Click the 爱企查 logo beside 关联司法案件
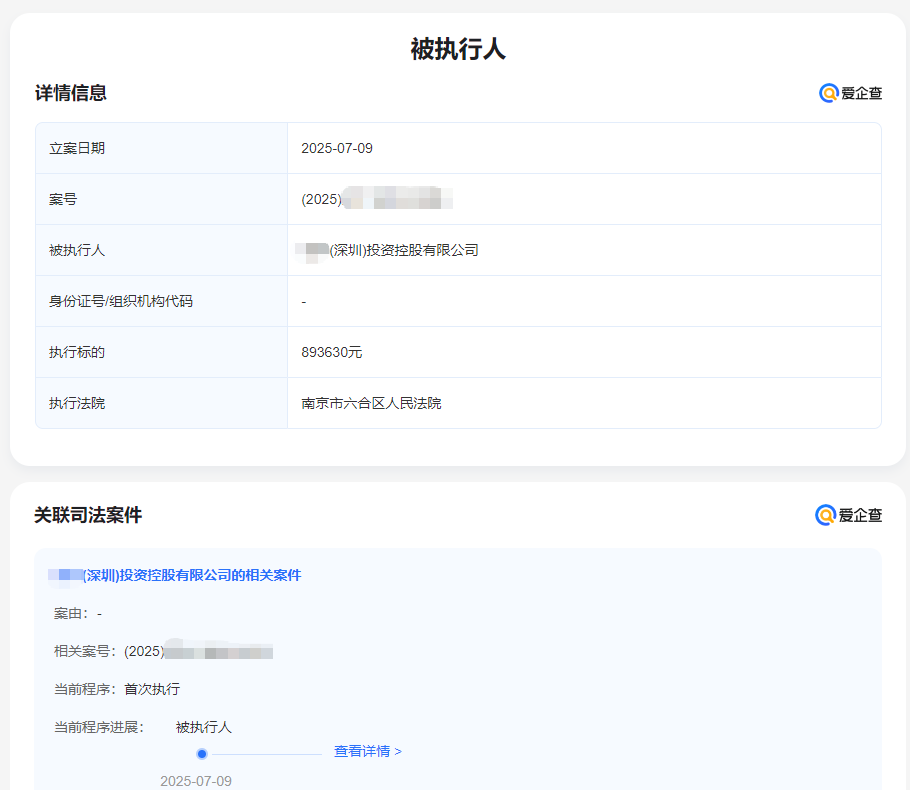 848,515
